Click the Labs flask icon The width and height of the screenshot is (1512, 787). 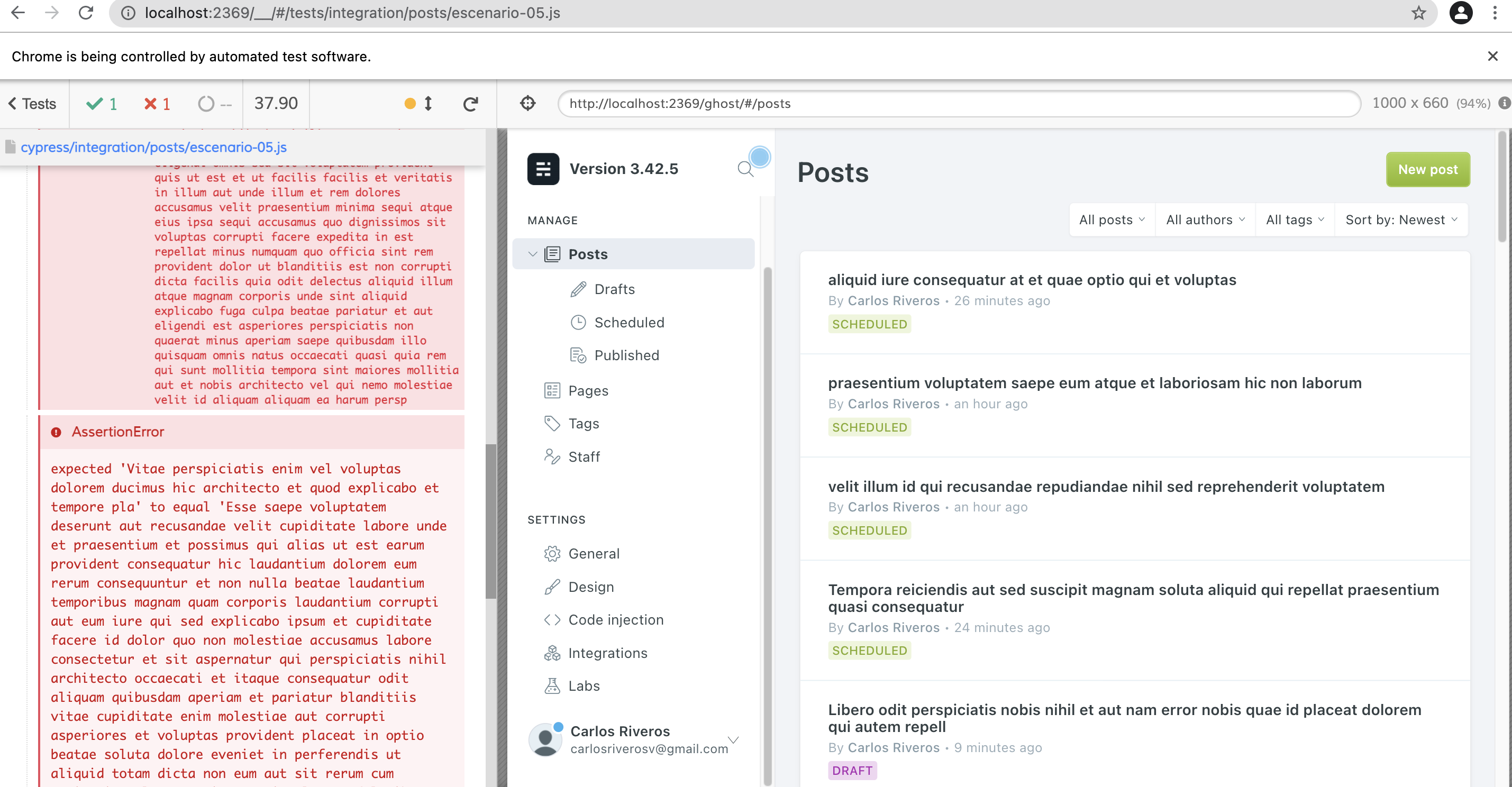(x=552, y=685)
